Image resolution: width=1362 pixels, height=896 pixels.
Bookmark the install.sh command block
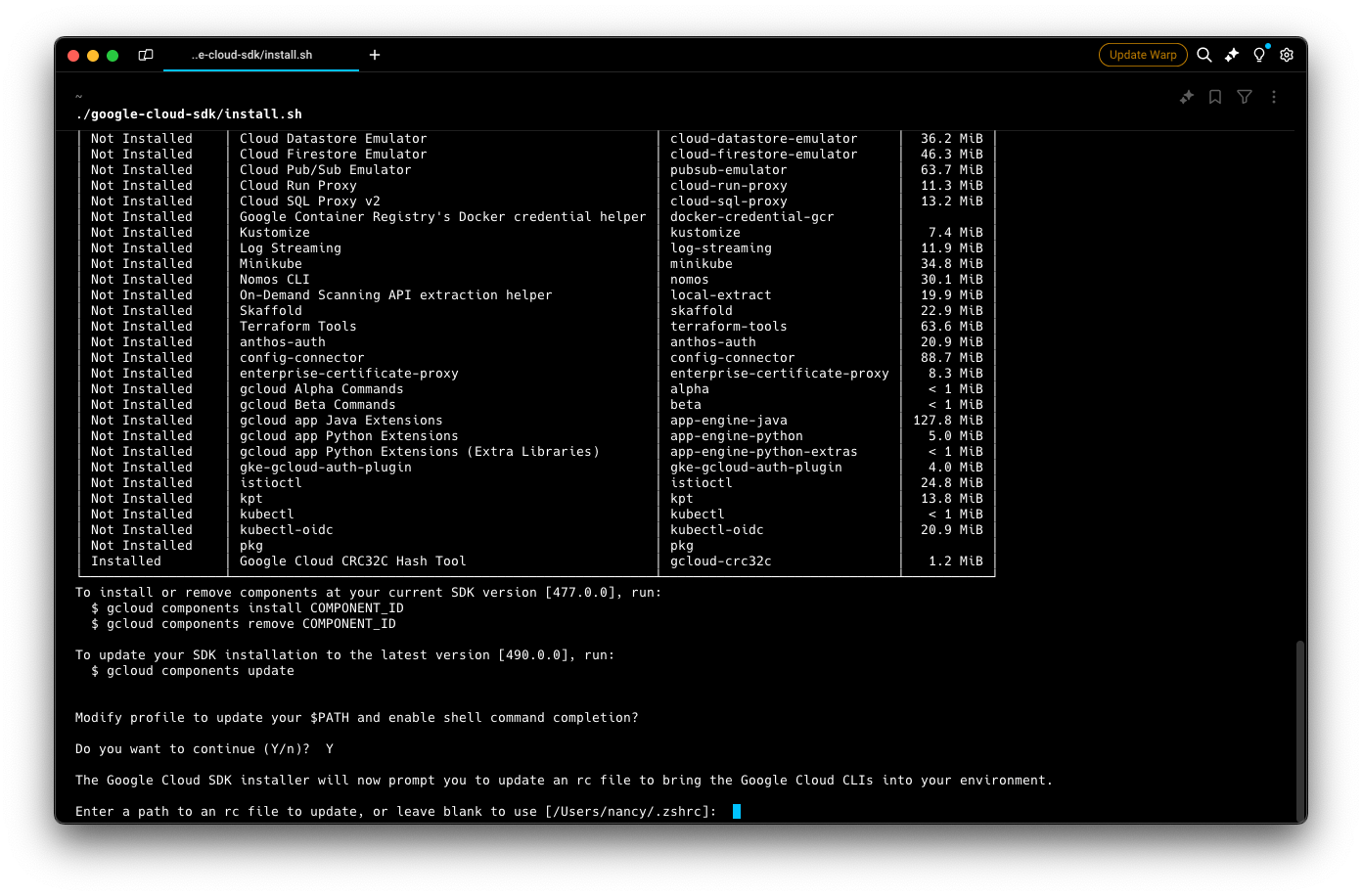click(1215, 97)
